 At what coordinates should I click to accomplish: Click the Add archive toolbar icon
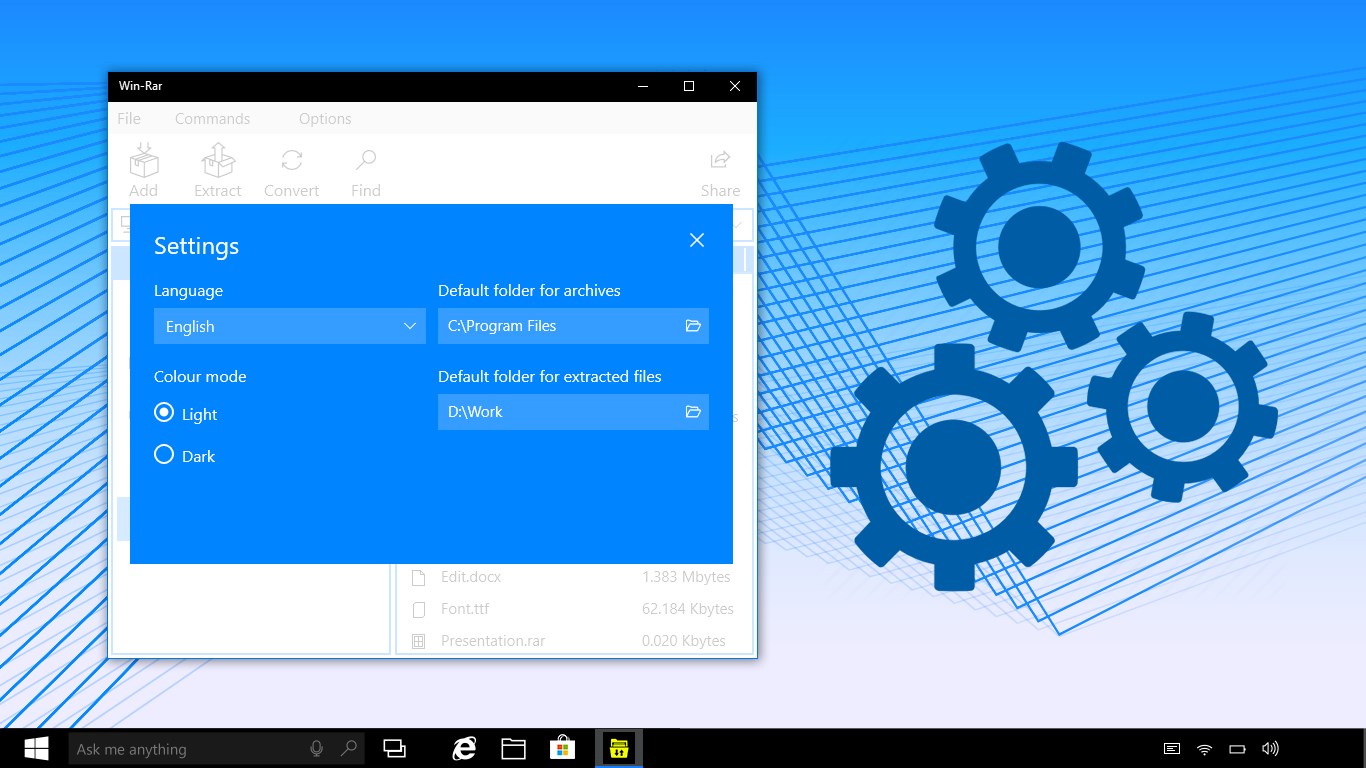144,160
